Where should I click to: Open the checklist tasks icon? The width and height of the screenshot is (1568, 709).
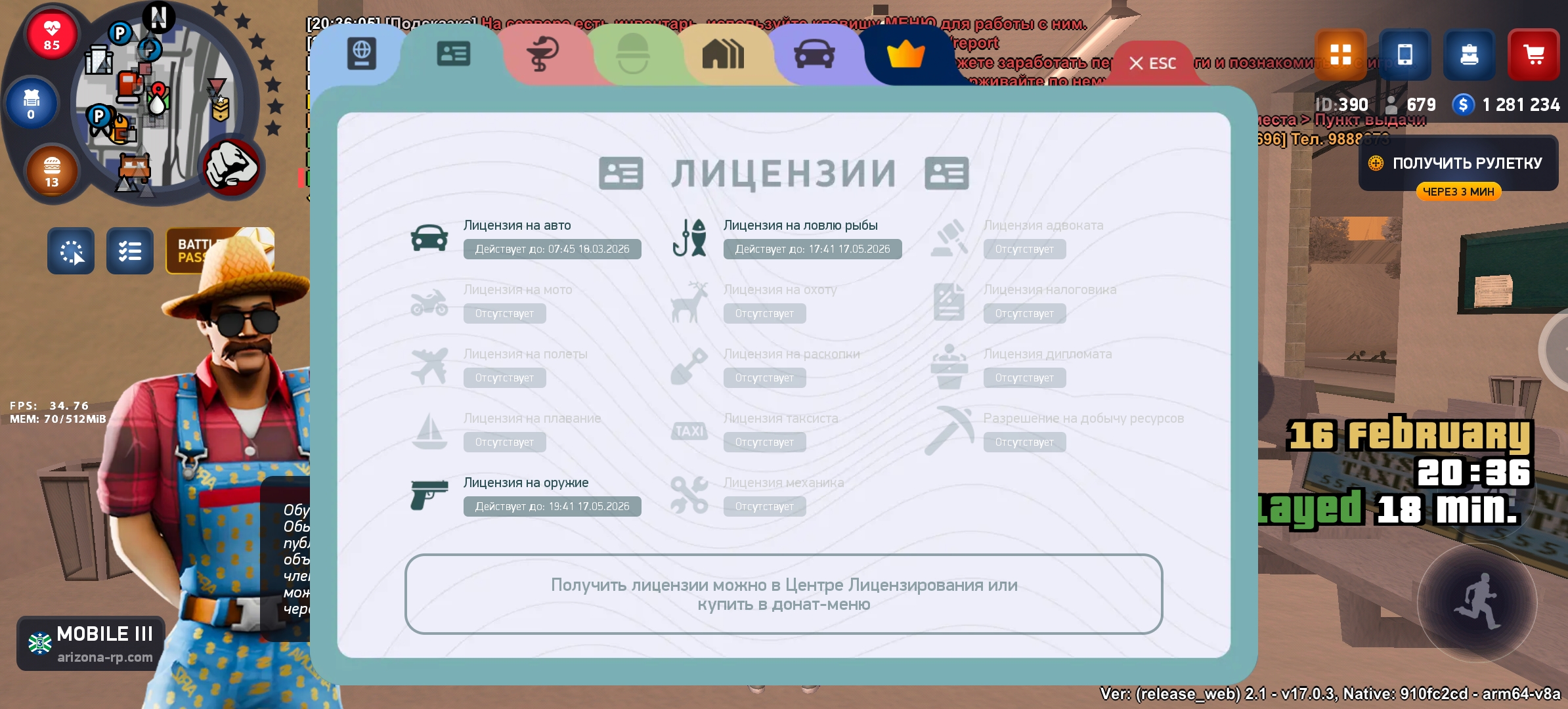coord(130,251)
